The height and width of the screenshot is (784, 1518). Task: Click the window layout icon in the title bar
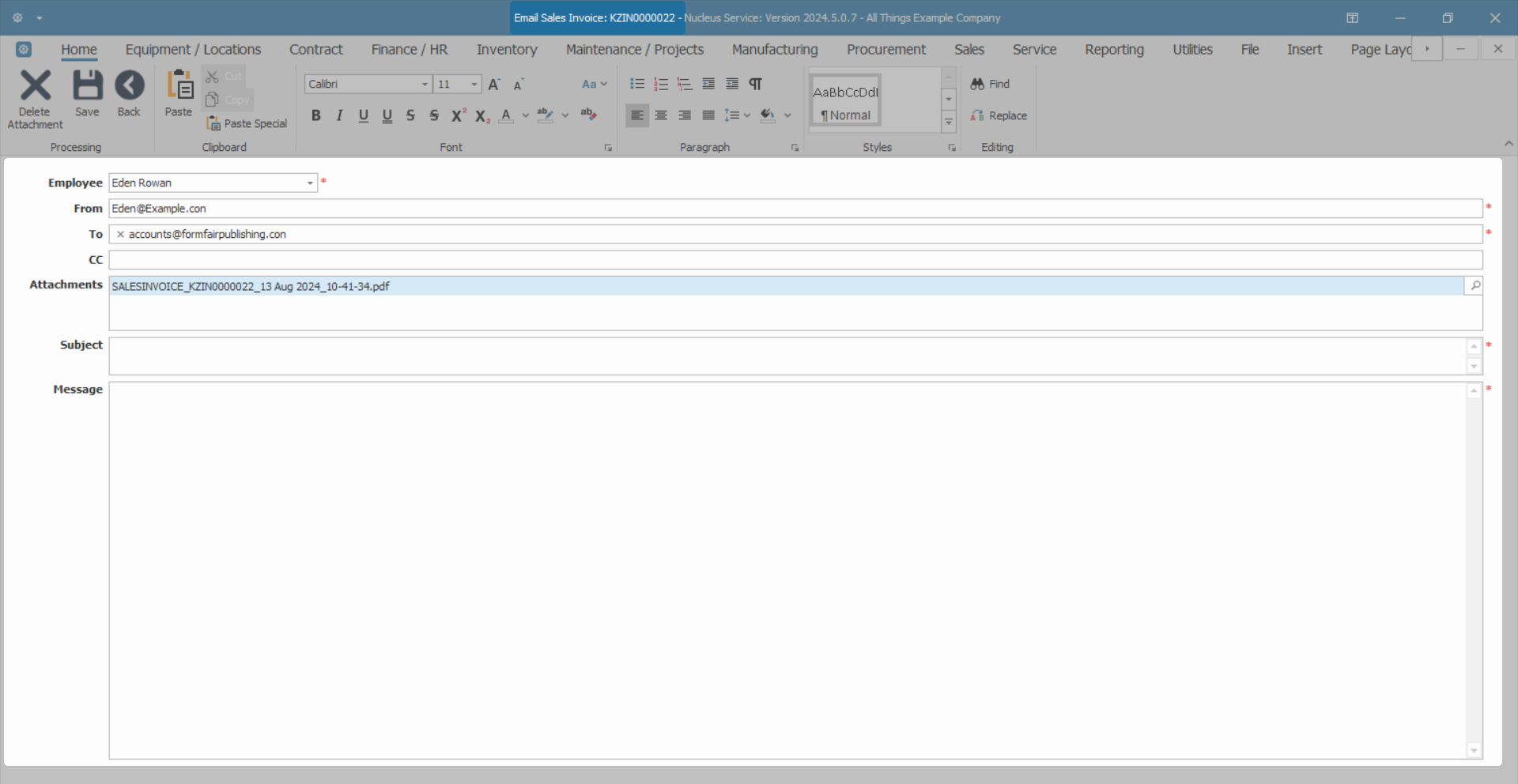1352,17
